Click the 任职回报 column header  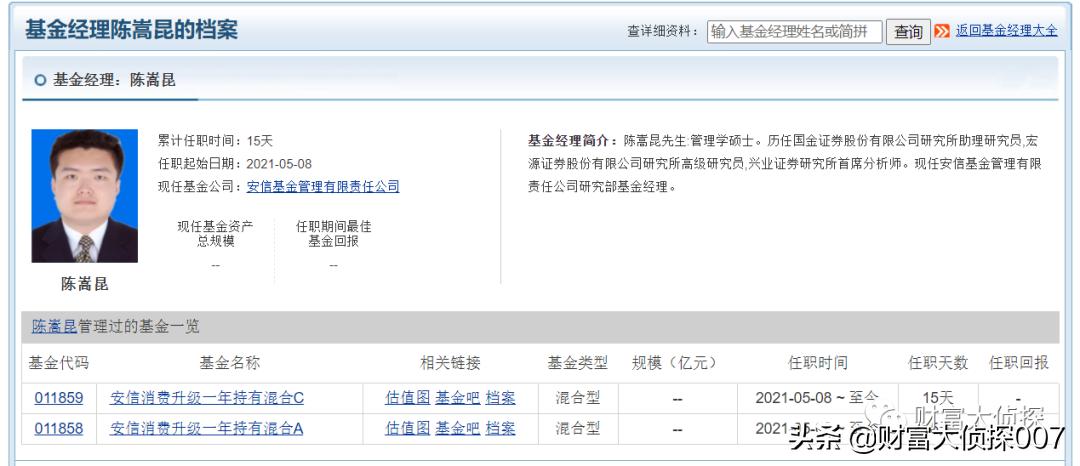pyautogui.click(x=1019, y=363)
